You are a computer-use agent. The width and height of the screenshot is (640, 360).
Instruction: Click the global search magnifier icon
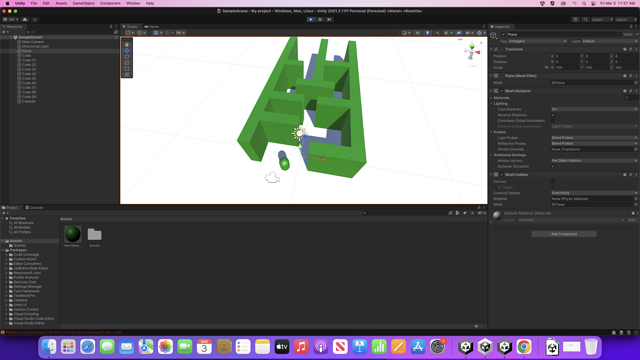(585, 19)
